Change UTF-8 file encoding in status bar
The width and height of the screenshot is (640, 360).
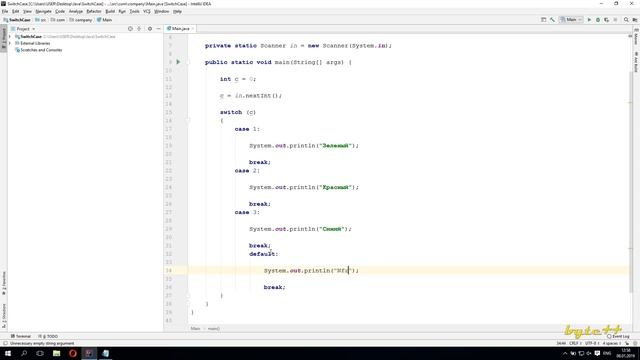point(591,343)
